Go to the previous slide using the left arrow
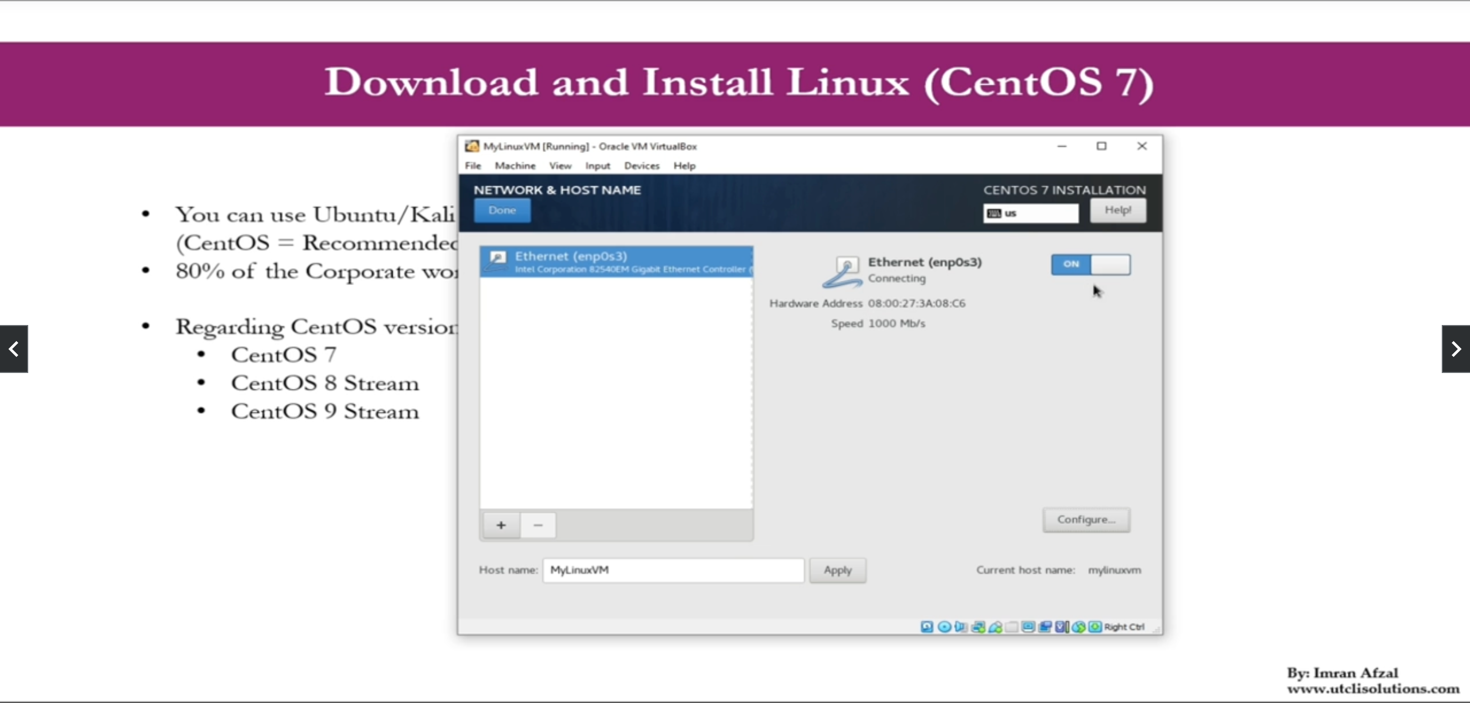Screen dimensions: 1470x703 tap(14, 349)
